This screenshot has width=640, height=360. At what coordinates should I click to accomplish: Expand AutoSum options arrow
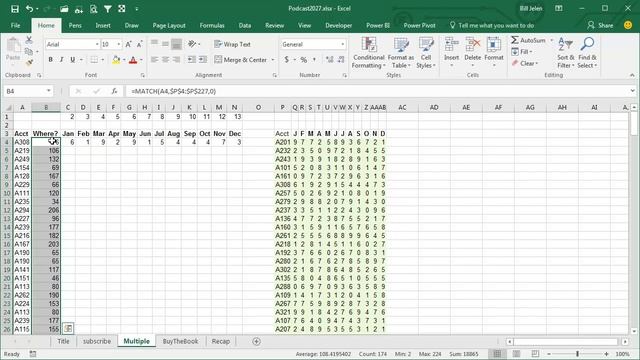(551, 40)
